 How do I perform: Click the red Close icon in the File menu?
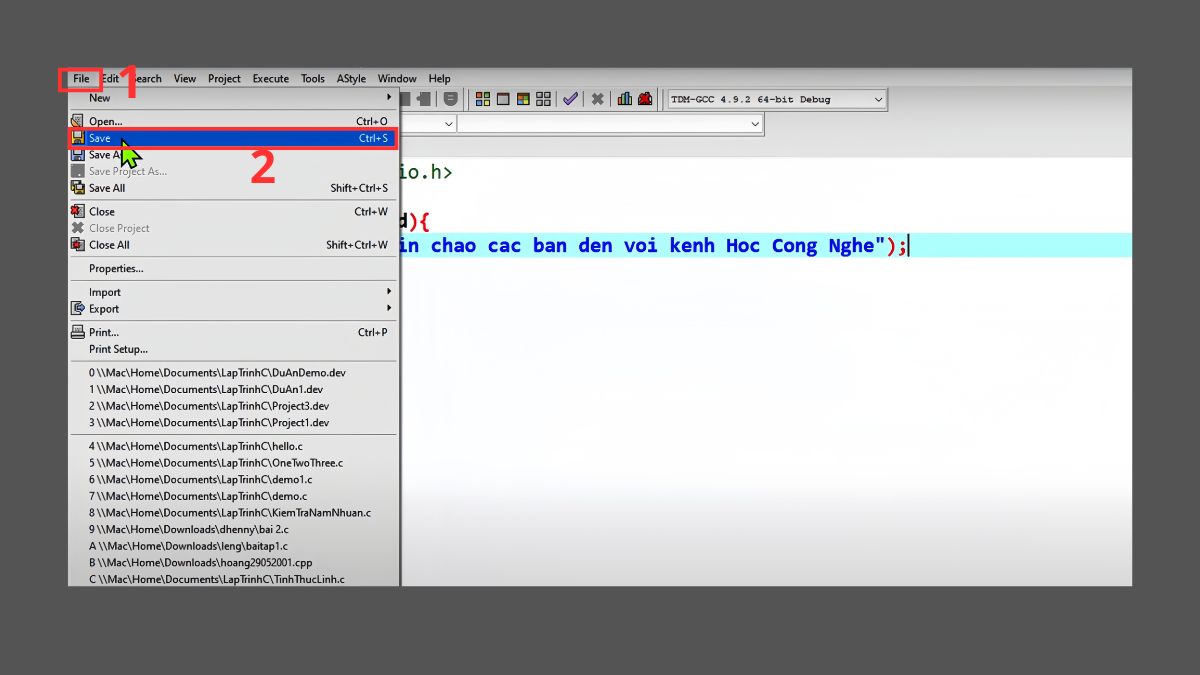coord(78,211)
